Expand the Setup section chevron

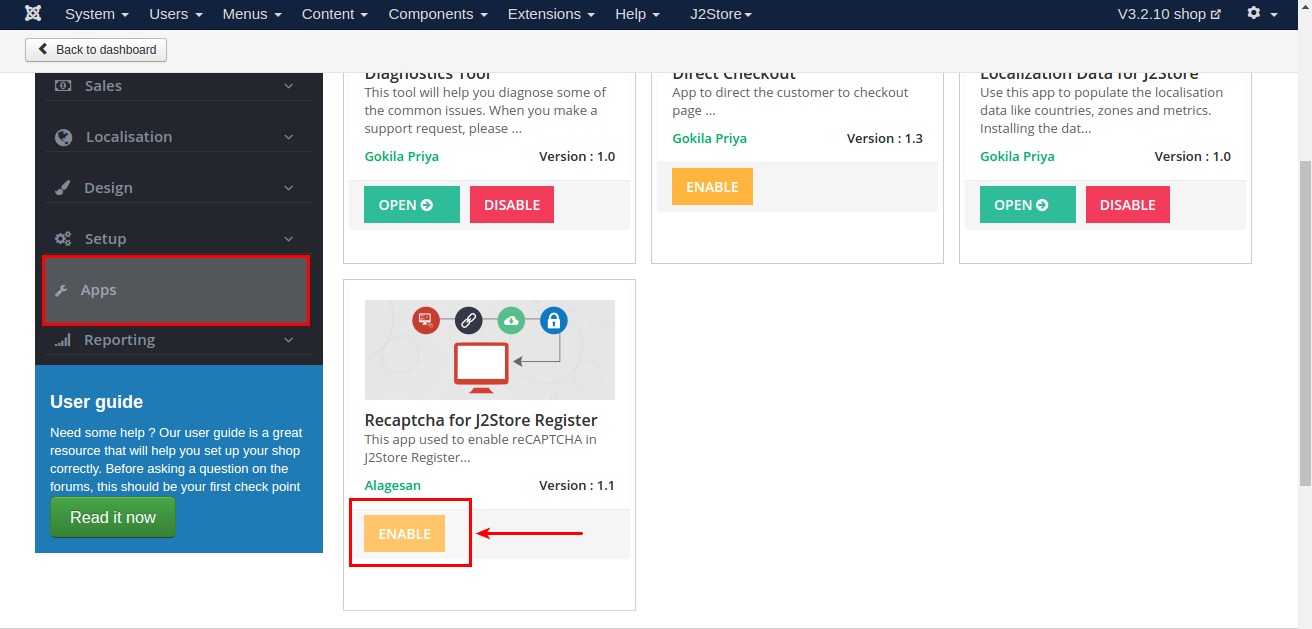pos(289,239)
